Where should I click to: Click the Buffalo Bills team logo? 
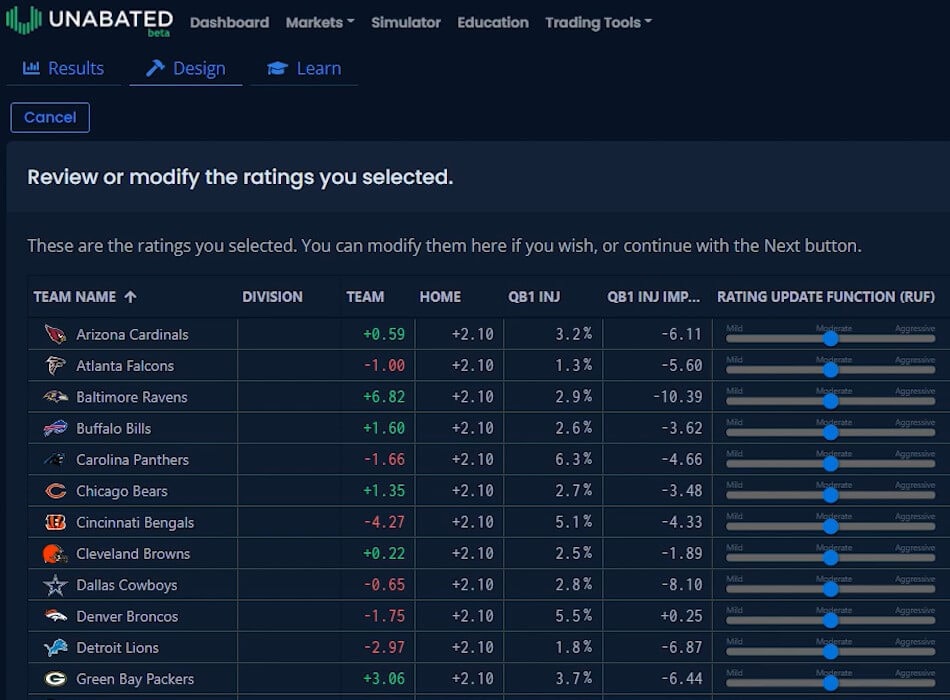coord(55,428)
